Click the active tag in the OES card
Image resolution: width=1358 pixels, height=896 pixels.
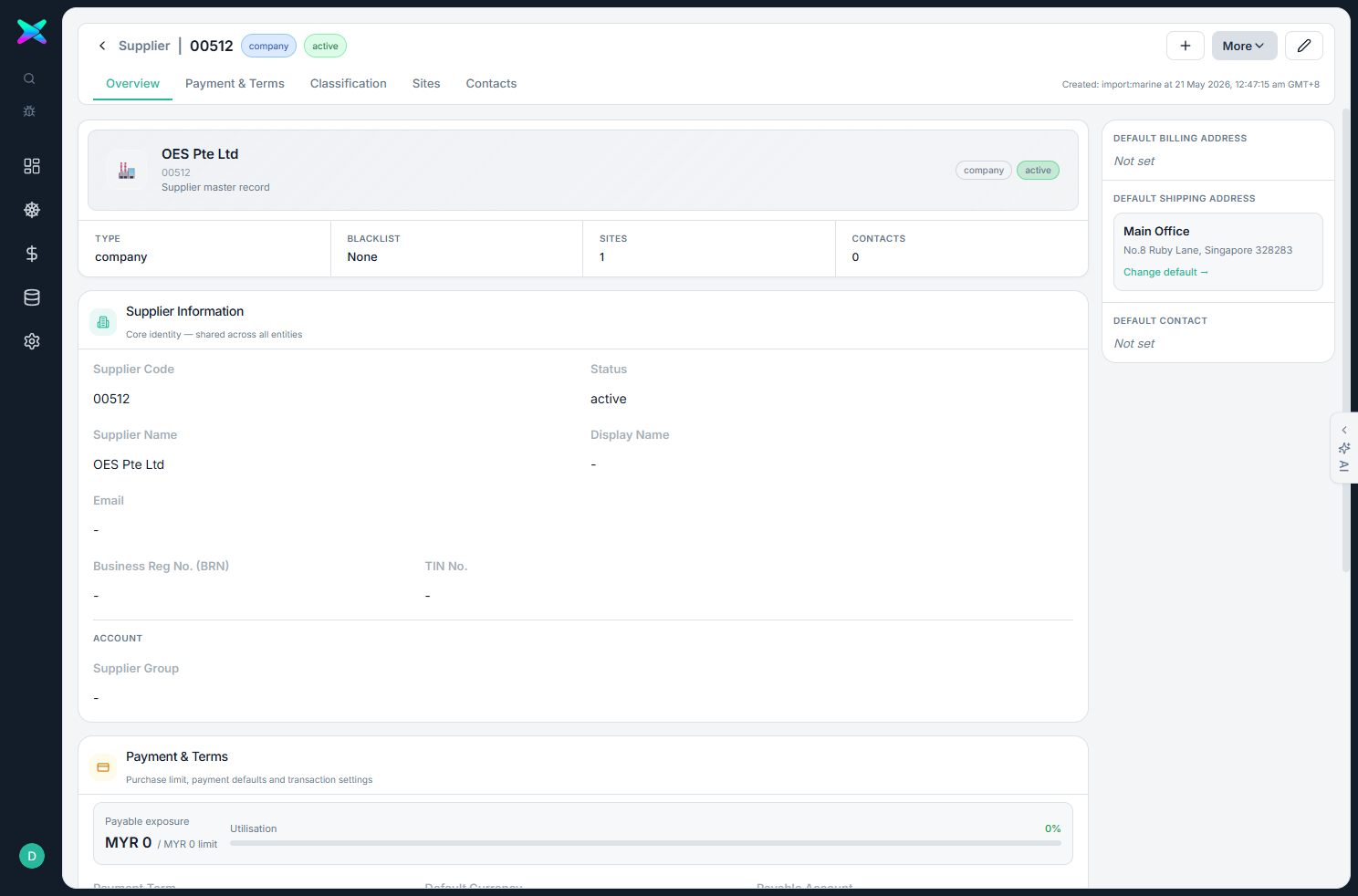pyautogui.click(x=1038, y=170)
